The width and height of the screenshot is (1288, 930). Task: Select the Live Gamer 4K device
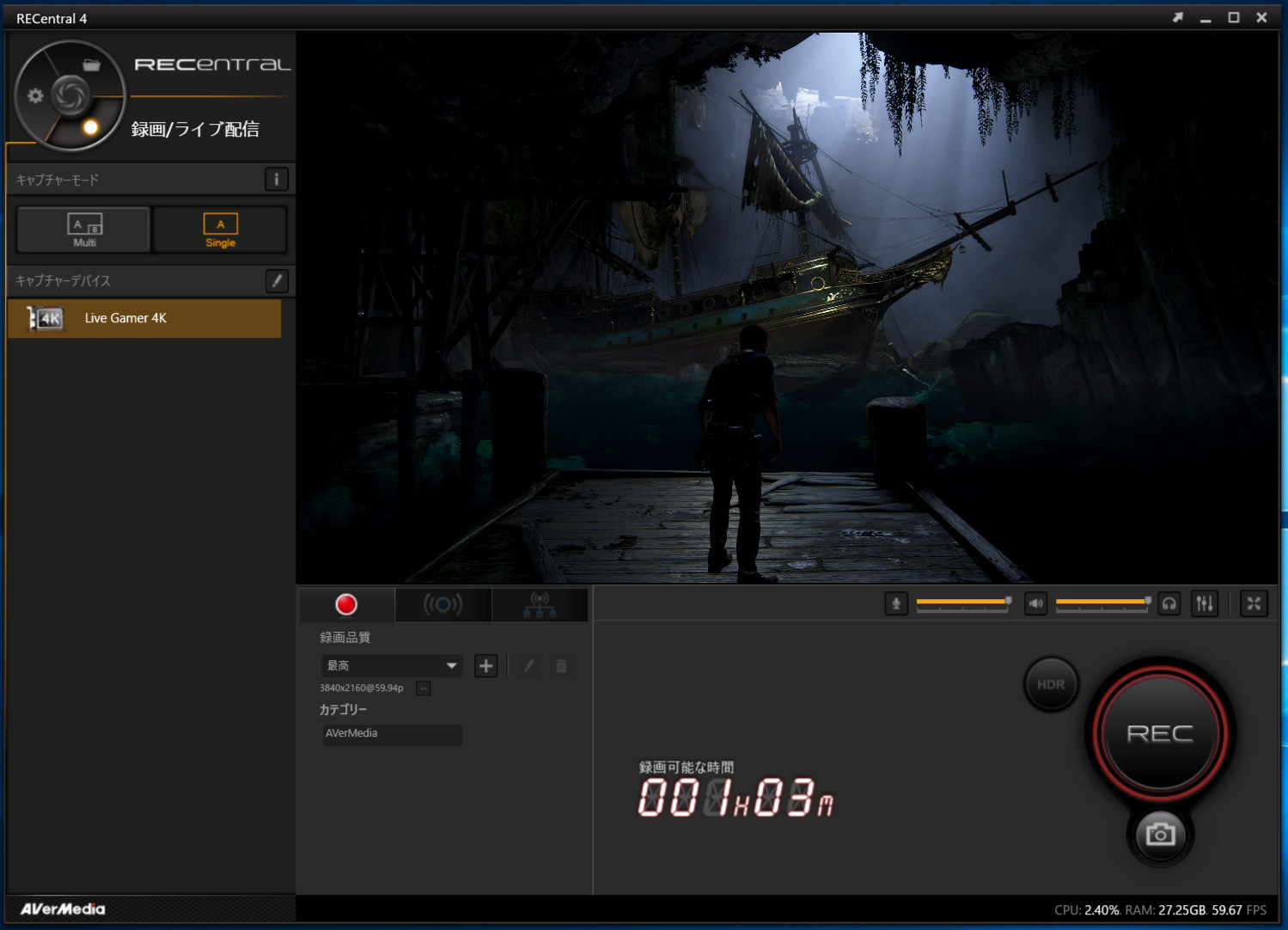point(144,318)
